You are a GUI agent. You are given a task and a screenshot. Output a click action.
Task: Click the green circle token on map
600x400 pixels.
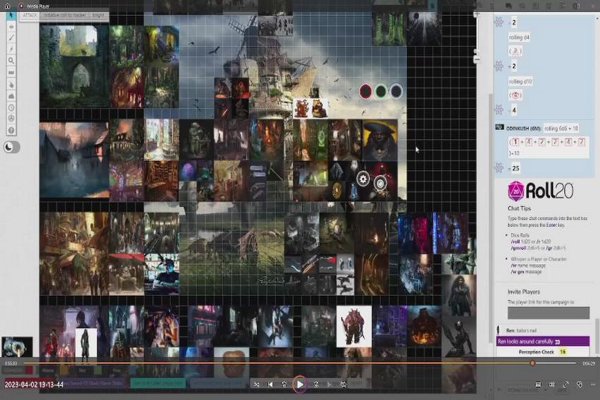click(x=381, y=91)
